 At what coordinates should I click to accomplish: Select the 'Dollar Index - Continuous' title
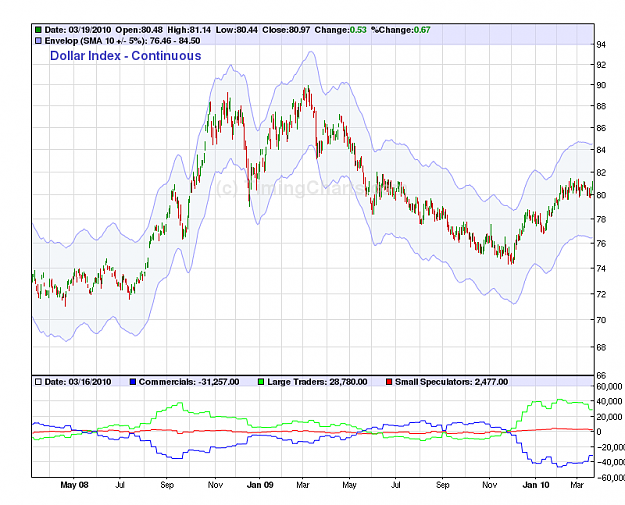click(126, 56)
